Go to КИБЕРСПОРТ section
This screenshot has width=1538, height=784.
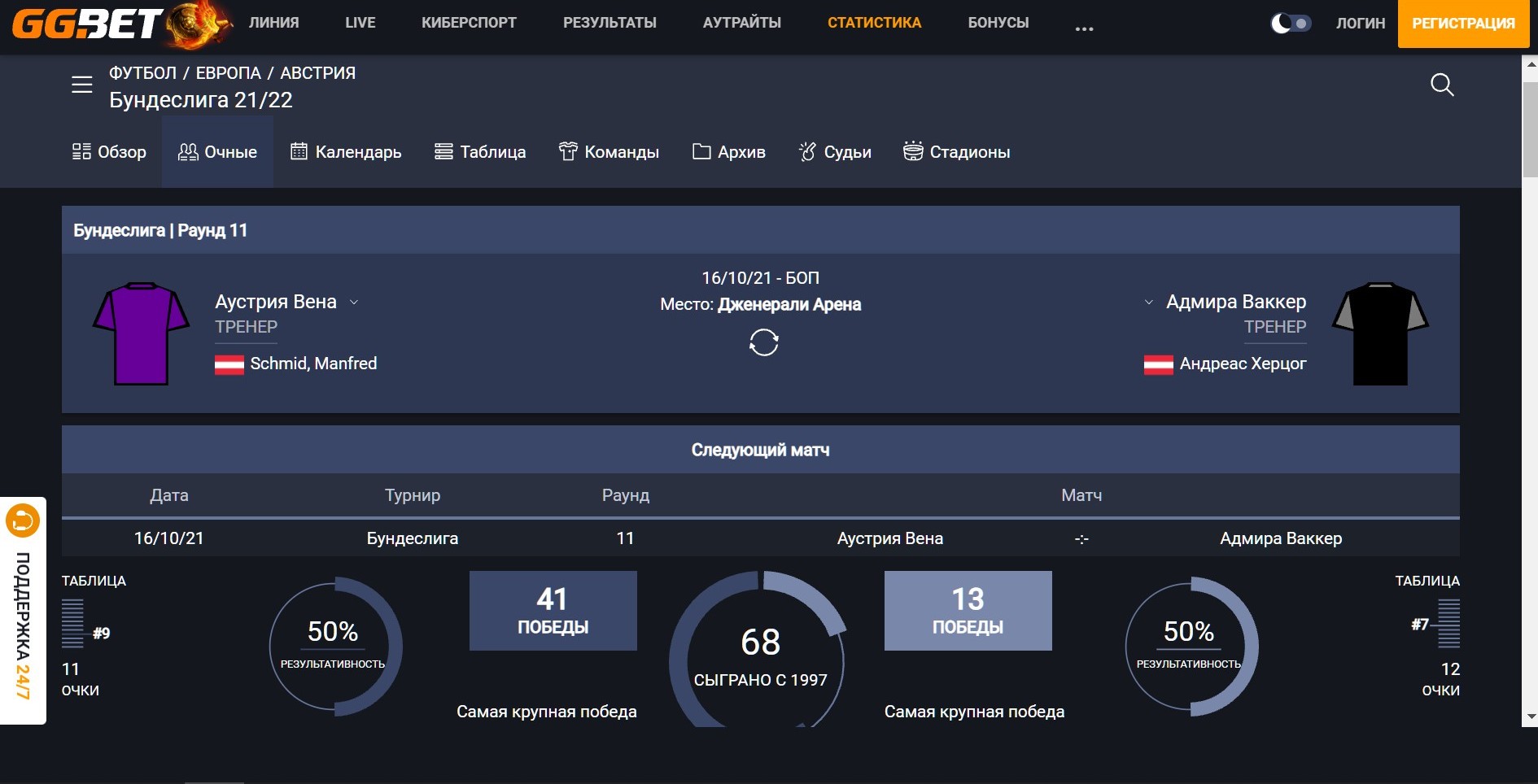tap(470, 23)
